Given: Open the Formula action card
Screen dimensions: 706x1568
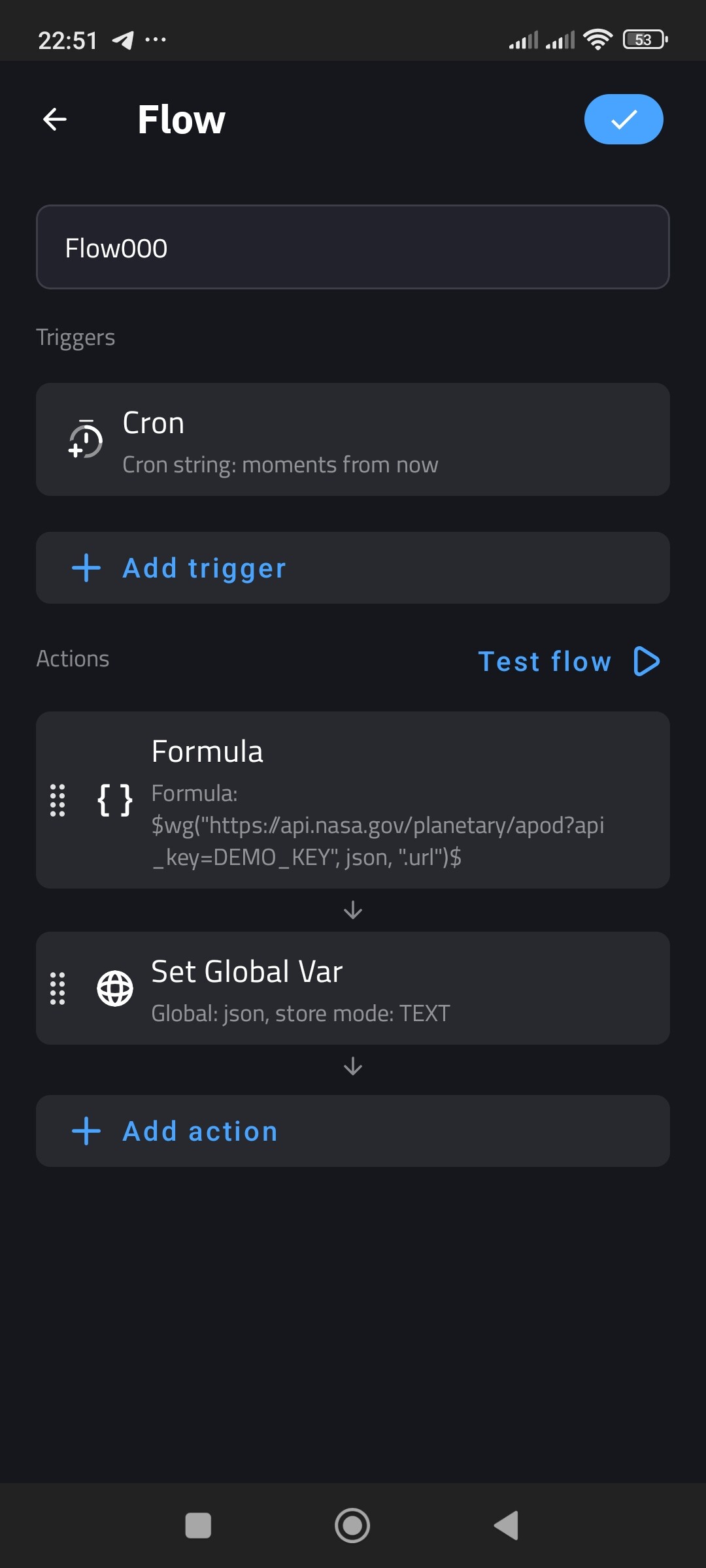Looking at the screenshot, I should tap(392, 800).
